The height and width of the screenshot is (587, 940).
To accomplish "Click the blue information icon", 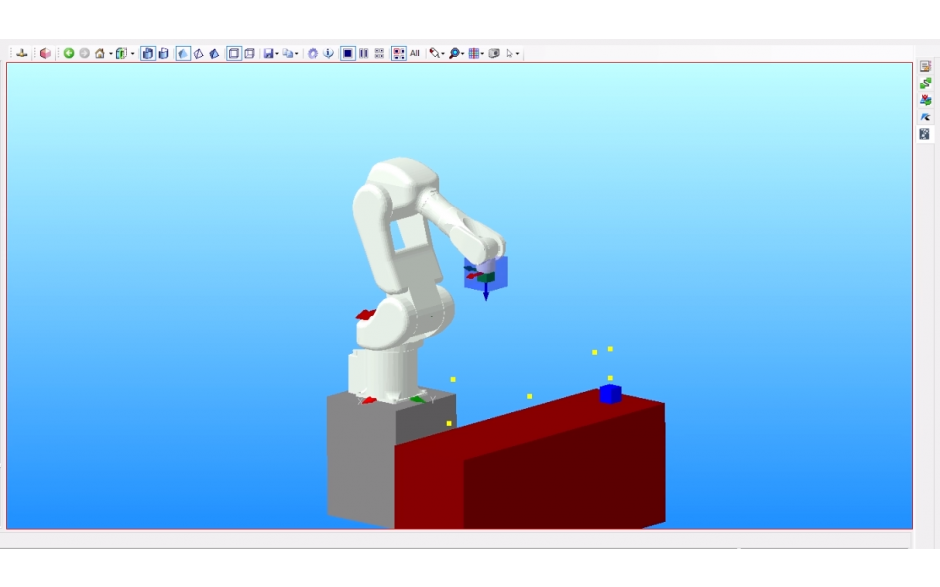I will tap(329, 53).
